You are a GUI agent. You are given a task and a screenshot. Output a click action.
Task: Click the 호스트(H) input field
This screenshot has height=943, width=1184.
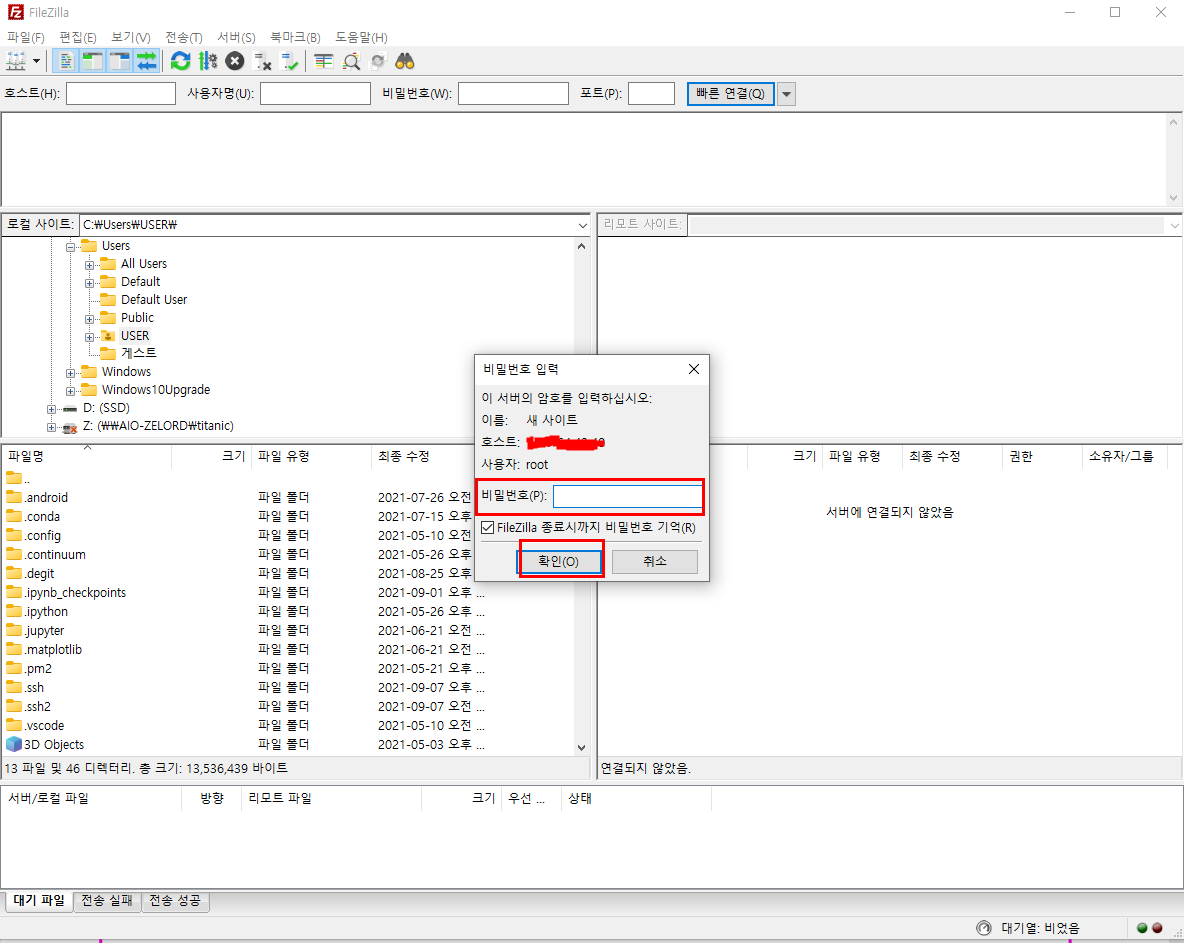click(121, 94)
